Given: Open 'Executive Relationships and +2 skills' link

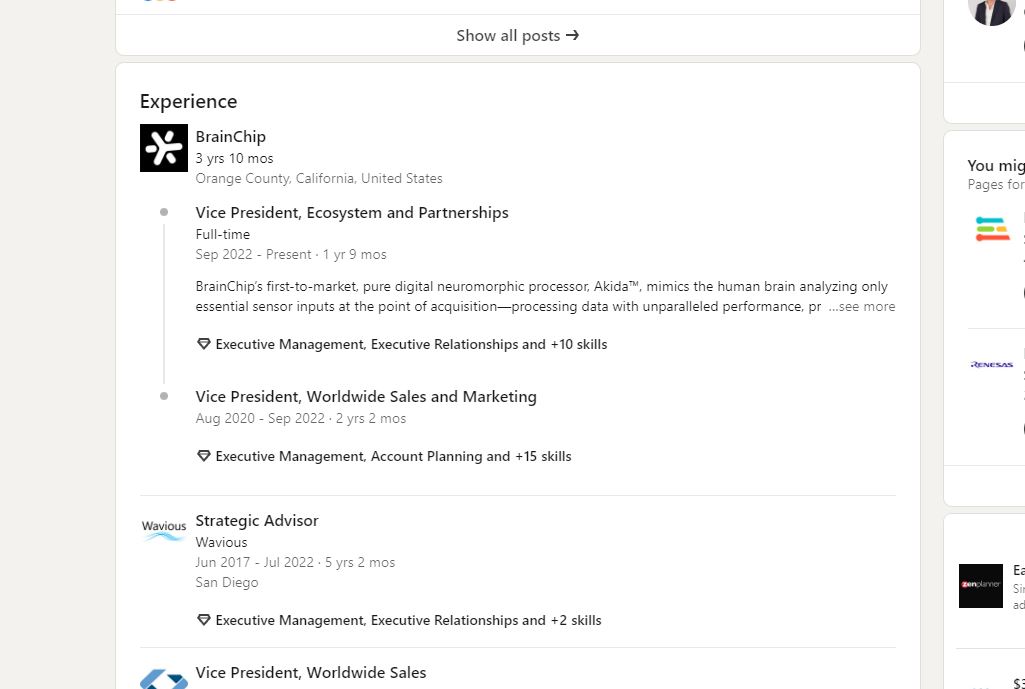Looking at the screenshot, I should (486, 620).
